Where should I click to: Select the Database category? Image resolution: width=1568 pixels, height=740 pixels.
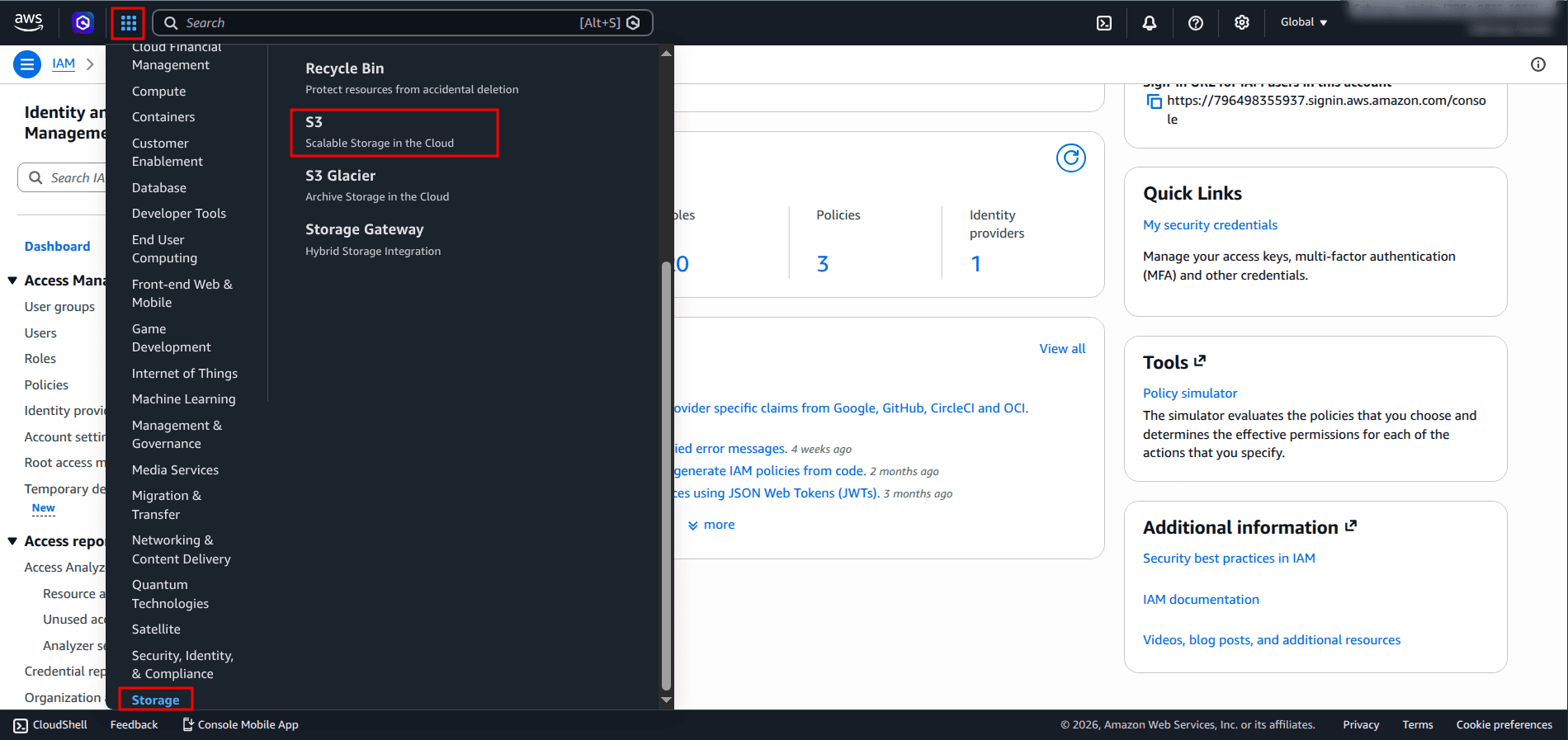tap(159, 188)
